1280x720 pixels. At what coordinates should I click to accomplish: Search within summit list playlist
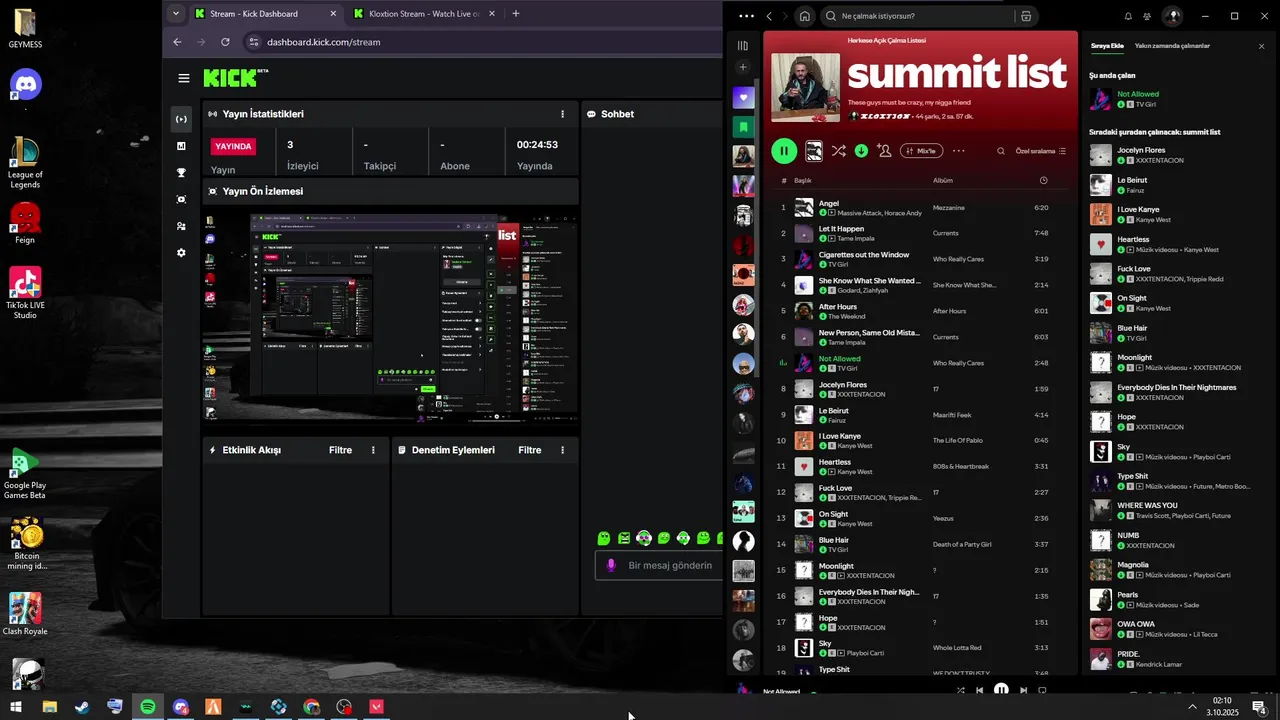(x=1000, y=151)
